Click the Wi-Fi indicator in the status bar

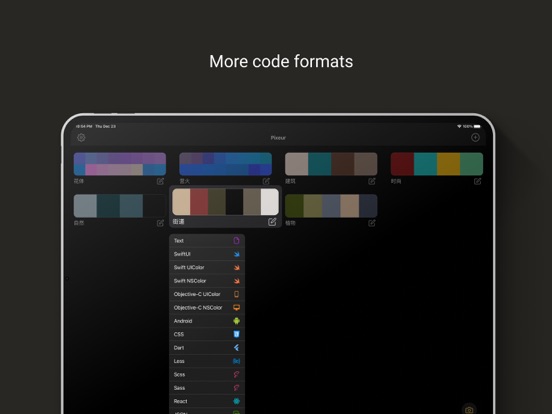coord(459,126)
